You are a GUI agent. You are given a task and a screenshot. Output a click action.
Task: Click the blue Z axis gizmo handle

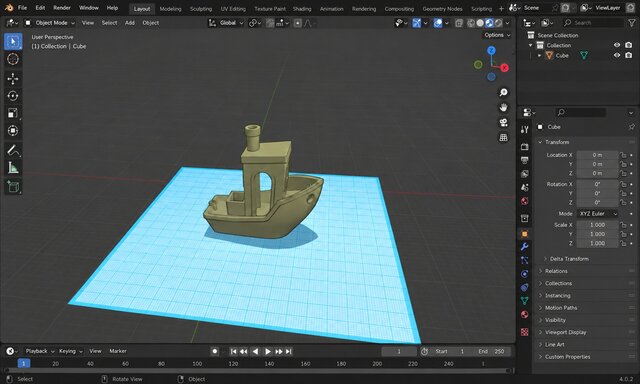491,50
